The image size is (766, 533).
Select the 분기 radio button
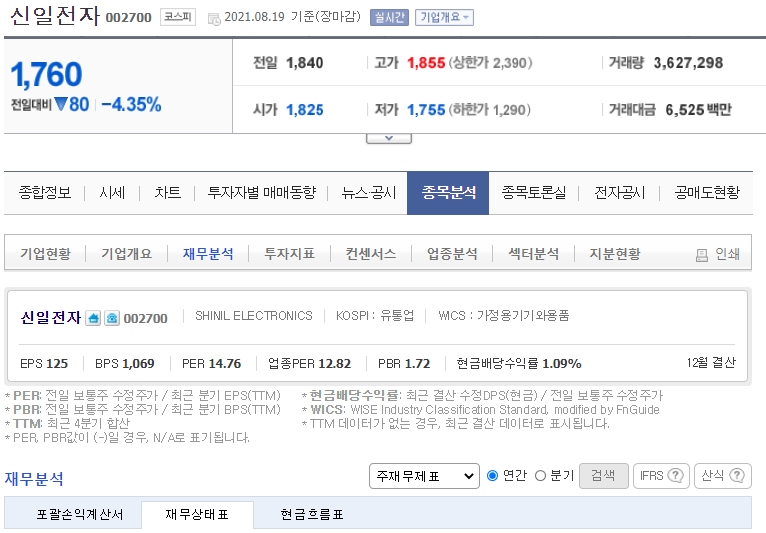tap(540, 475)
